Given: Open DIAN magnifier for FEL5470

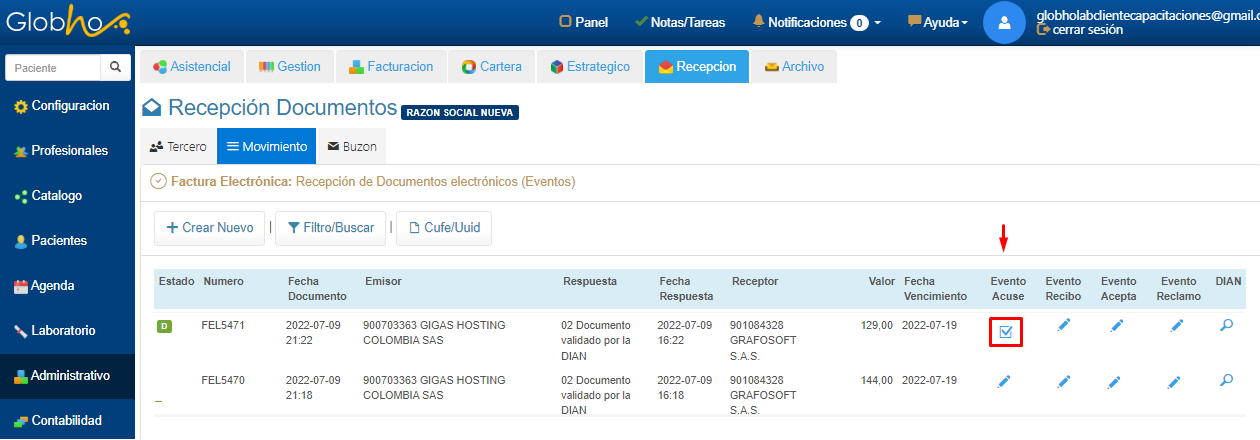Looking at the screenshot, I should (1227, 380).
